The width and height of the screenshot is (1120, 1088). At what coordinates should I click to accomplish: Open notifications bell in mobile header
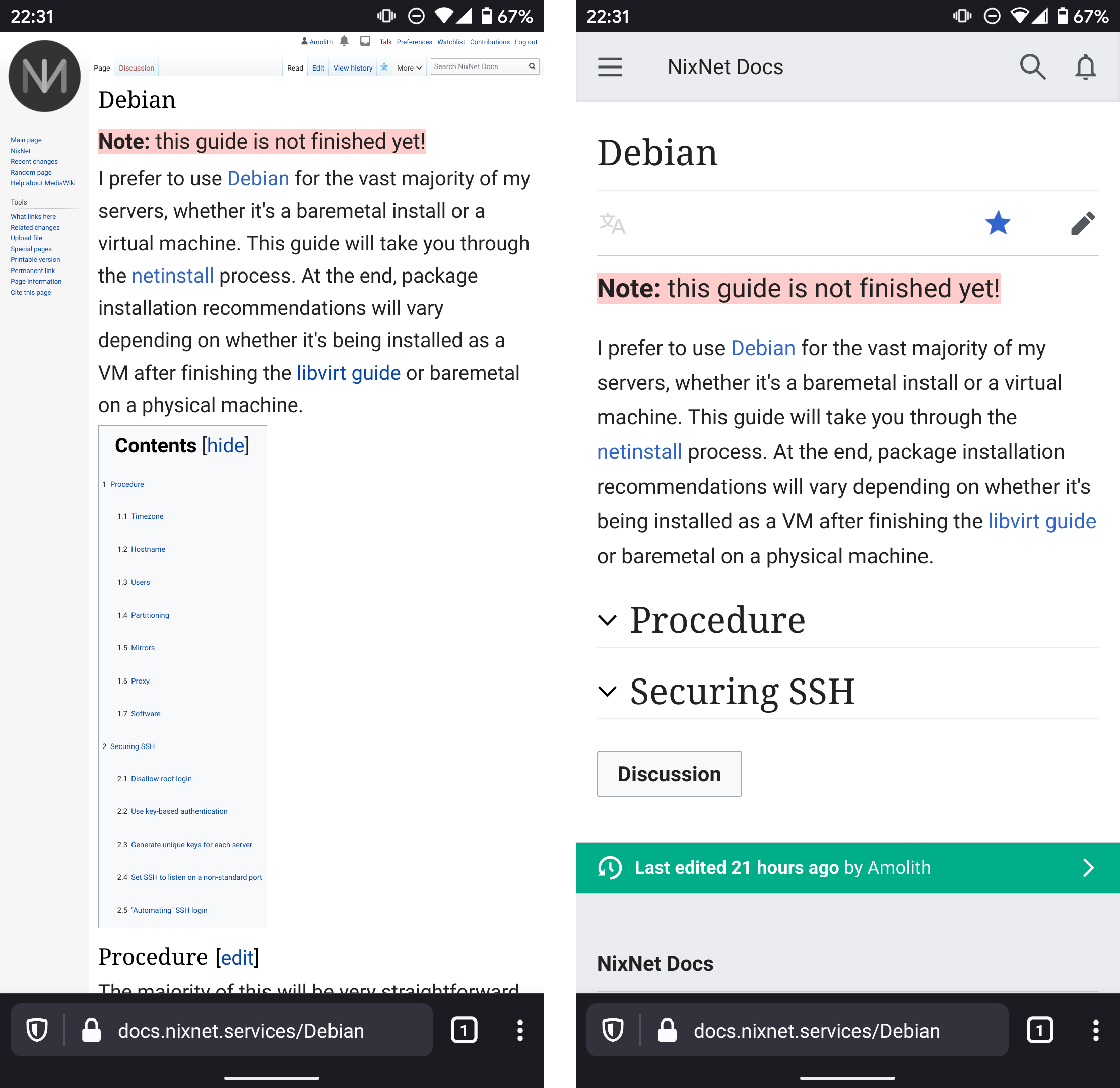click(x=1085, y=67)
